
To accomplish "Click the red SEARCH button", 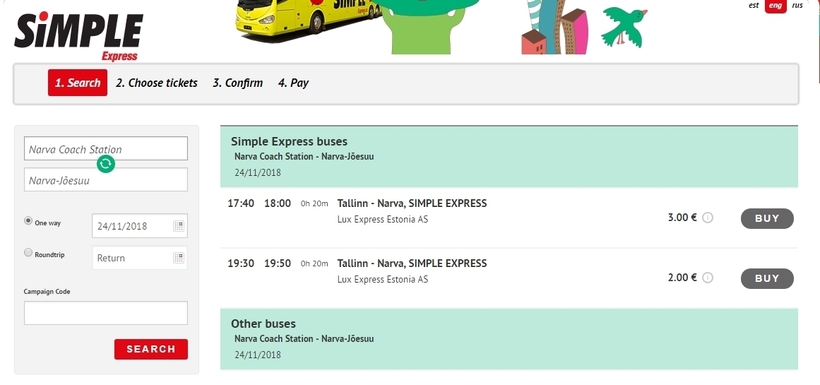I will click(151, 349).
